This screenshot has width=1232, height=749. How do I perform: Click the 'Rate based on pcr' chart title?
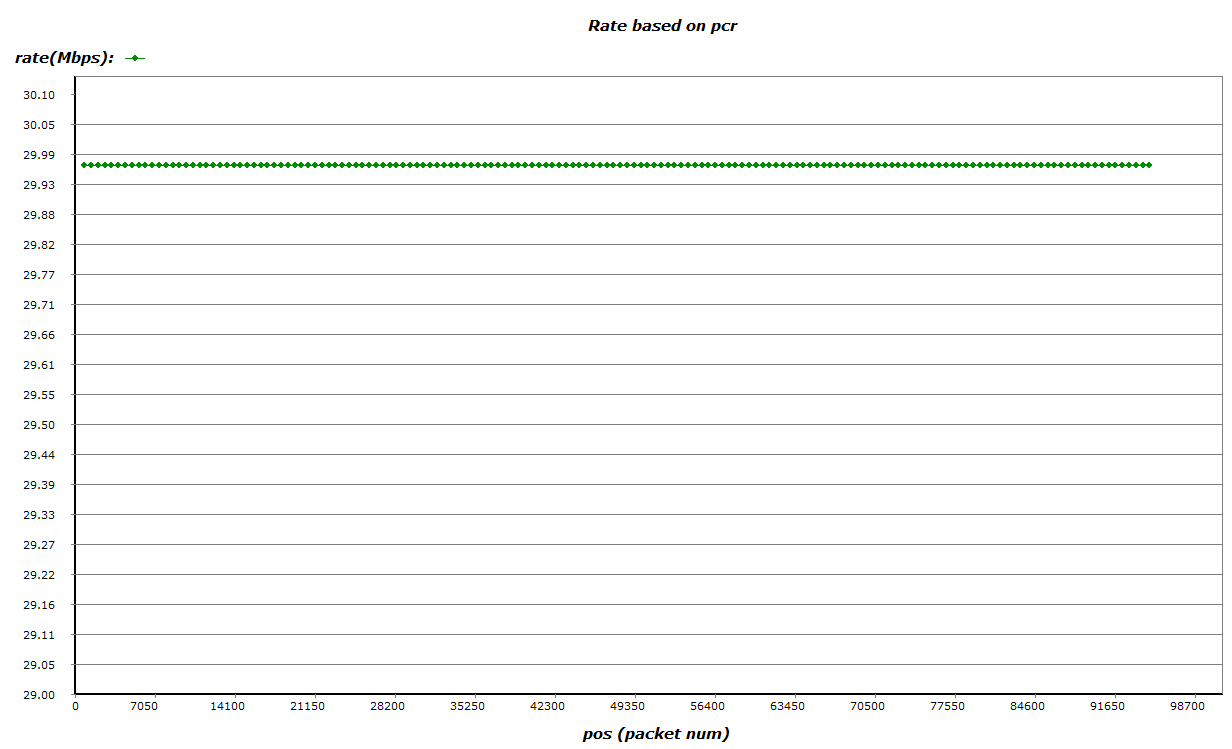[662, 26]
